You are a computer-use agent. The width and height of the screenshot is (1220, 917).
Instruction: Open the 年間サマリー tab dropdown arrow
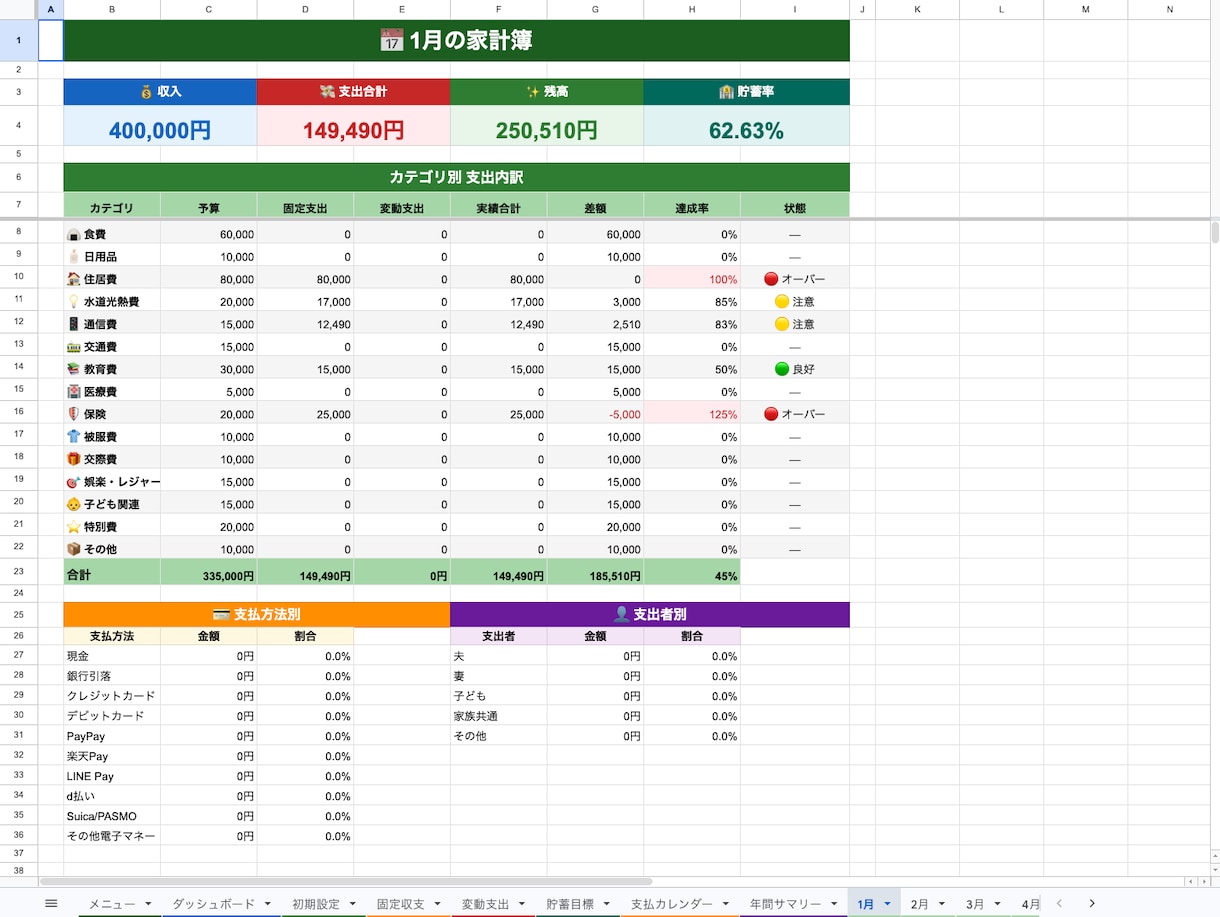point(834,904)
